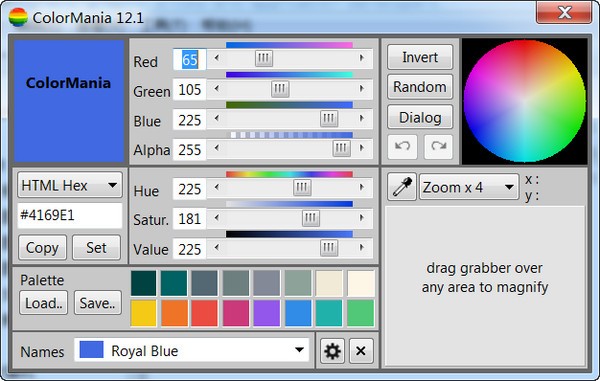600x381 pixels.
Task: Decrease Saturation with the left arrow
Action: (x=217, y=218)
